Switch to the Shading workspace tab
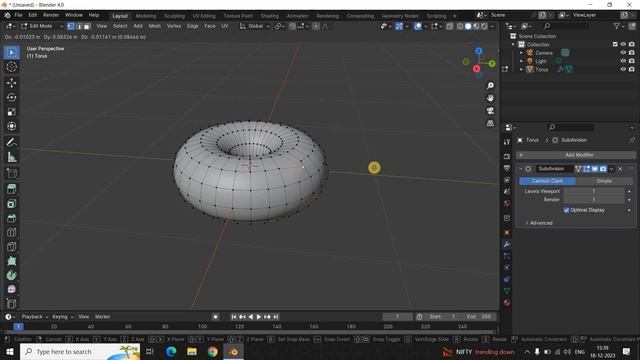Screen dimensions: 640x360 pyautogui.click(x=270, y=16)
